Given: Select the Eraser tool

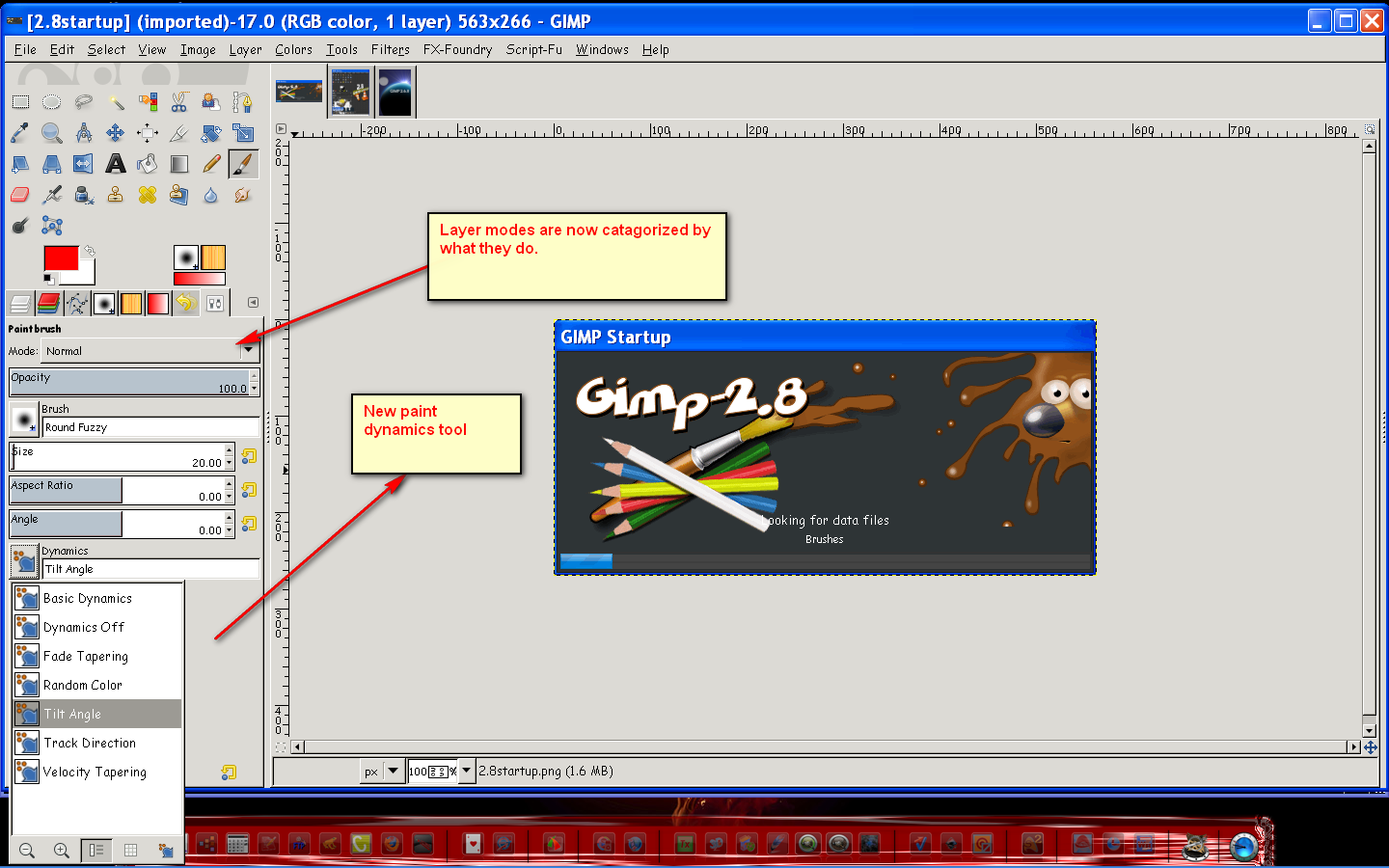Looking at the screenshot, I should coord(20,195).
